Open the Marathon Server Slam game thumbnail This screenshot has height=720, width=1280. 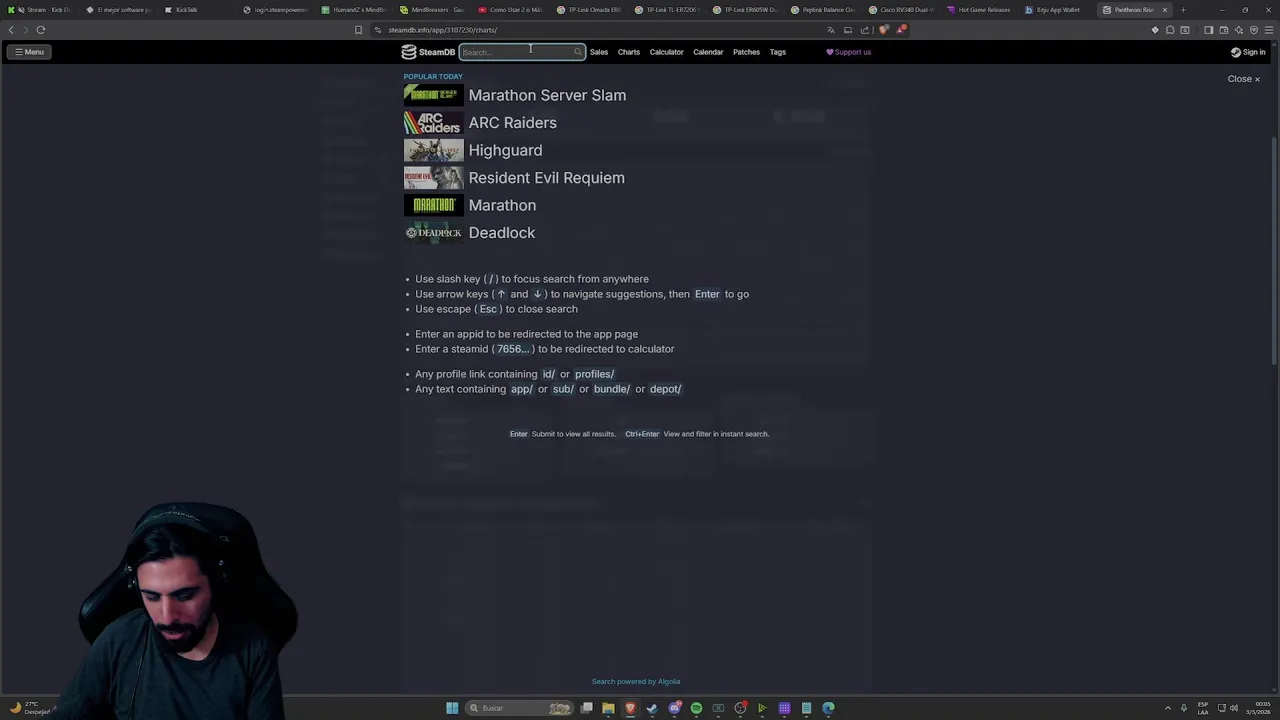[x=433, y=95]
